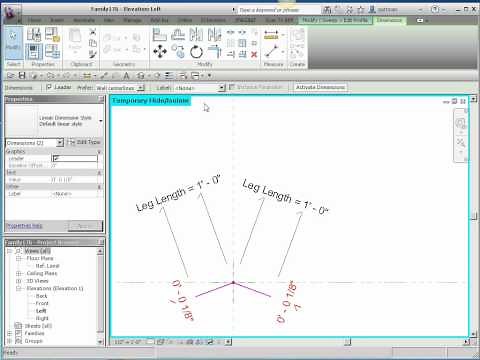Expand the Ceiling Plans tree node
The image size is (480, 360).
[19, 273]
